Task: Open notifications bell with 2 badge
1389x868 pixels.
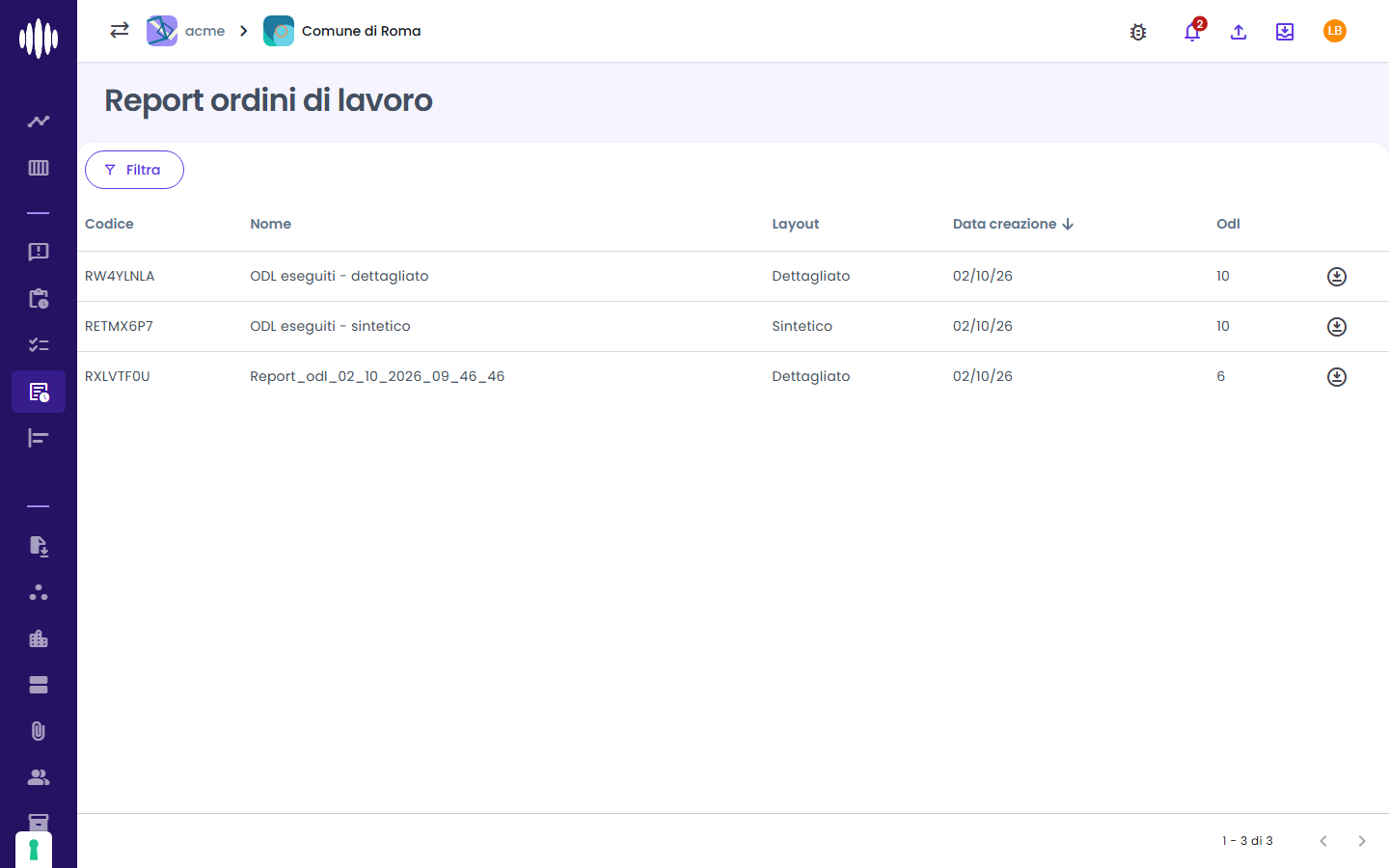Action: click(x=1192, y=32)
